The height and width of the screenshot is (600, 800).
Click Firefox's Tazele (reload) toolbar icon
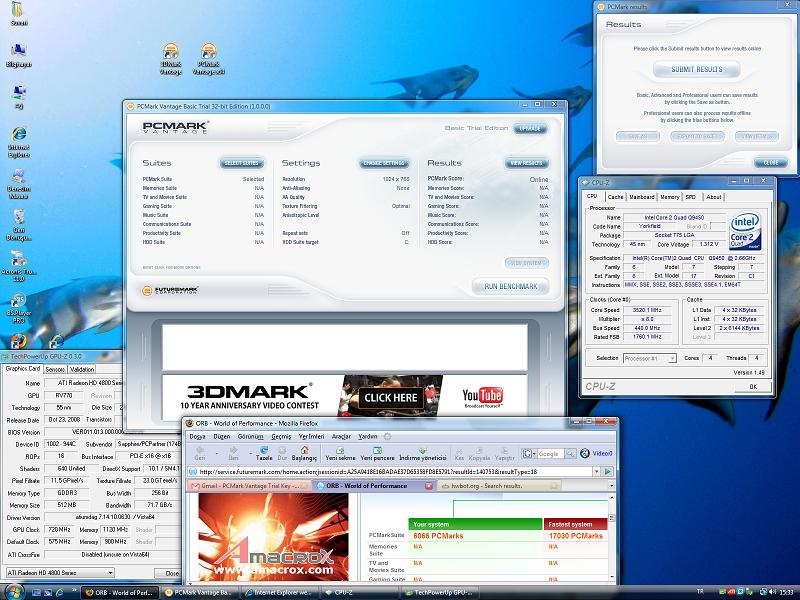pos(264,453)
